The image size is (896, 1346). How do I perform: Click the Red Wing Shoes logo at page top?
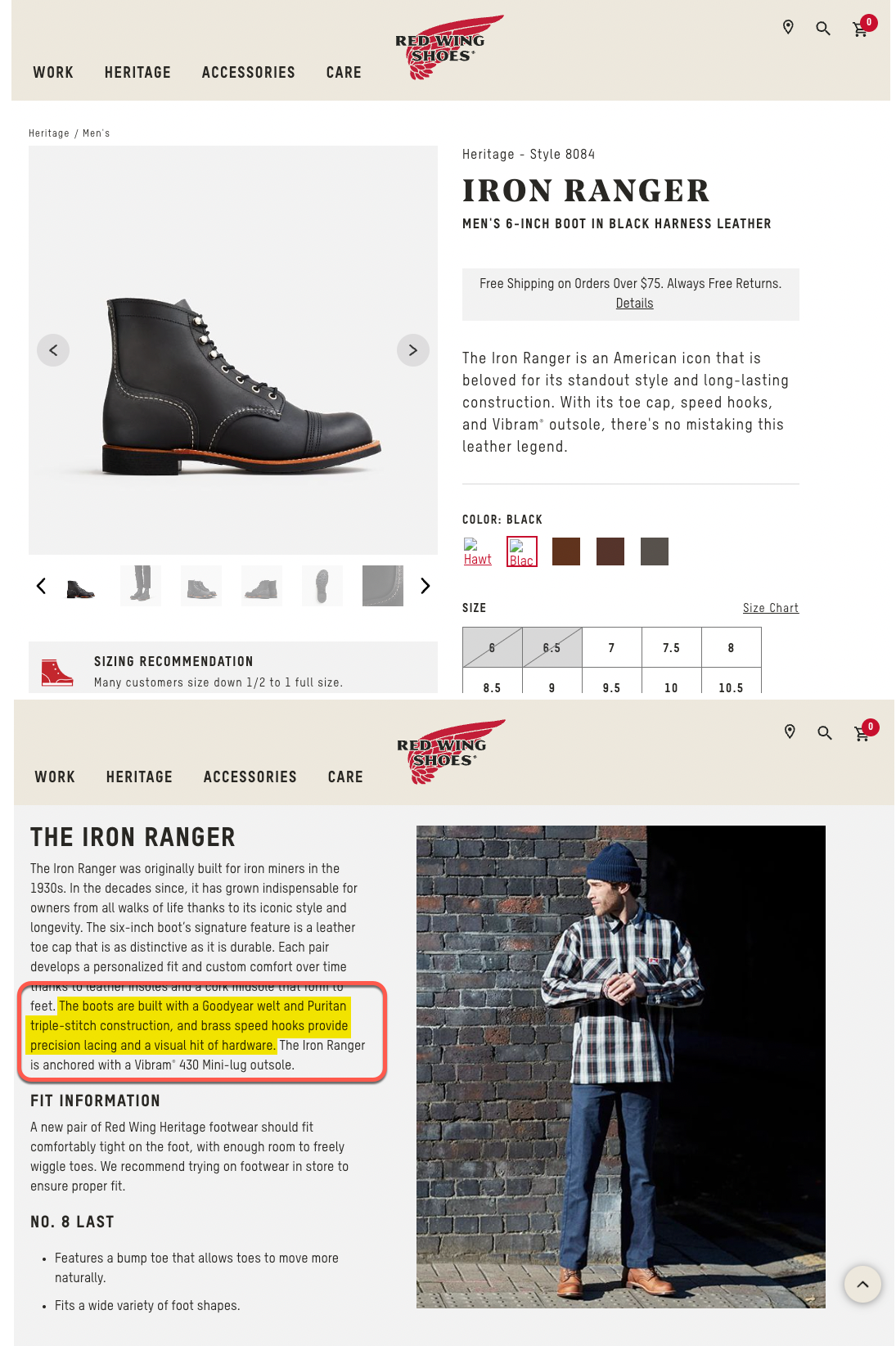[447, 47]
